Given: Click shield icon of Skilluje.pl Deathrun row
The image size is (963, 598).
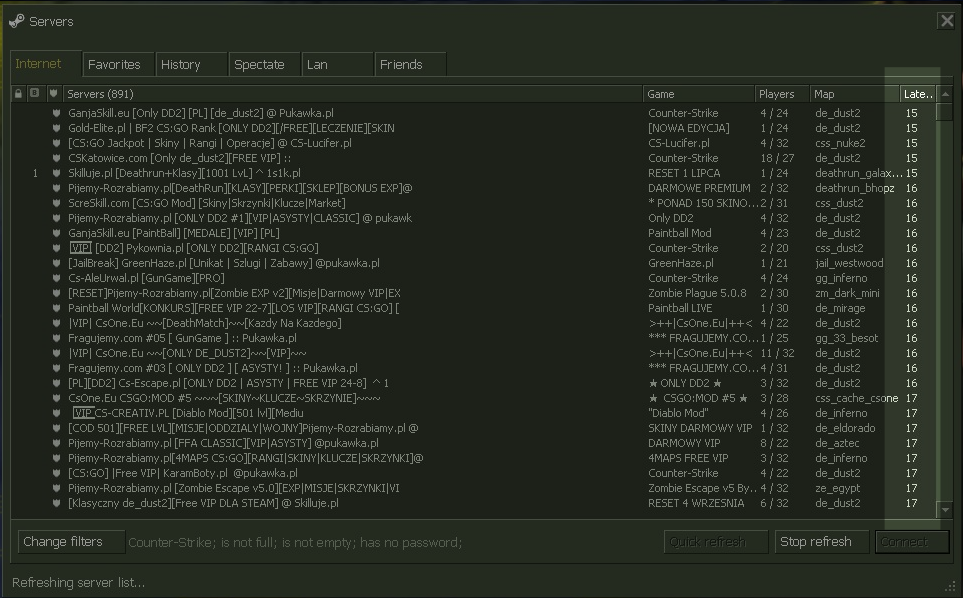Looking at the screenshot, I should [57, 173].
